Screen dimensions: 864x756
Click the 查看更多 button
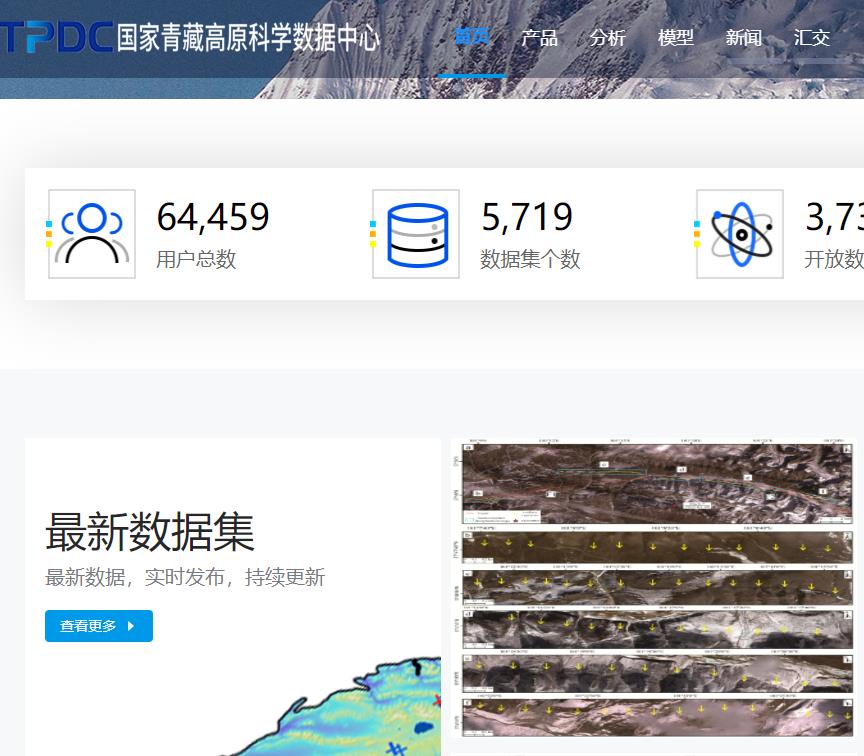[98, 626]
